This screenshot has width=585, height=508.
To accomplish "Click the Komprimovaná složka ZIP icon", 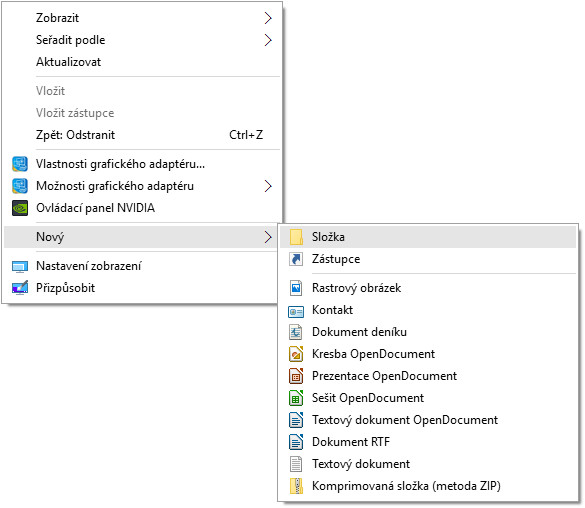I will click(x=296, y=486).
